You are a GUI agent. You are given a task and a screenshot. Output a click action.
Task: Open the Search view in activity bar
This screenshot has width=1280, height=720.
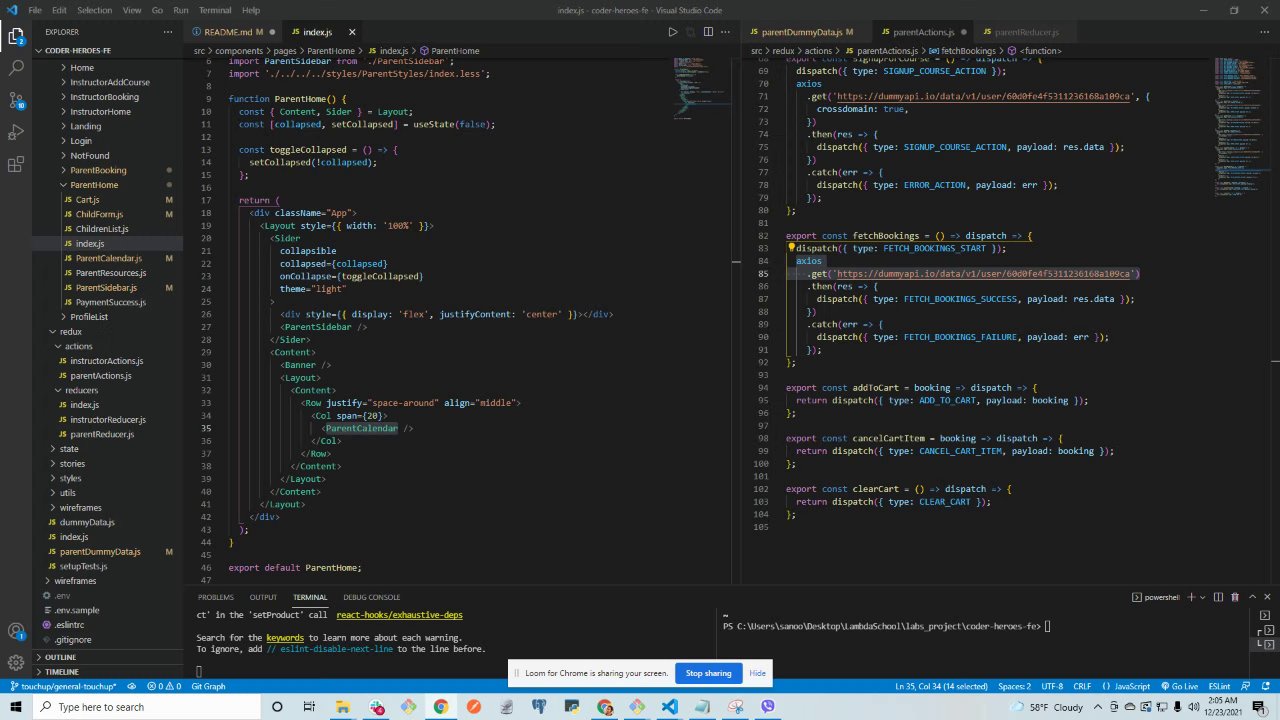pyautogui.click(x=16, y=68)
